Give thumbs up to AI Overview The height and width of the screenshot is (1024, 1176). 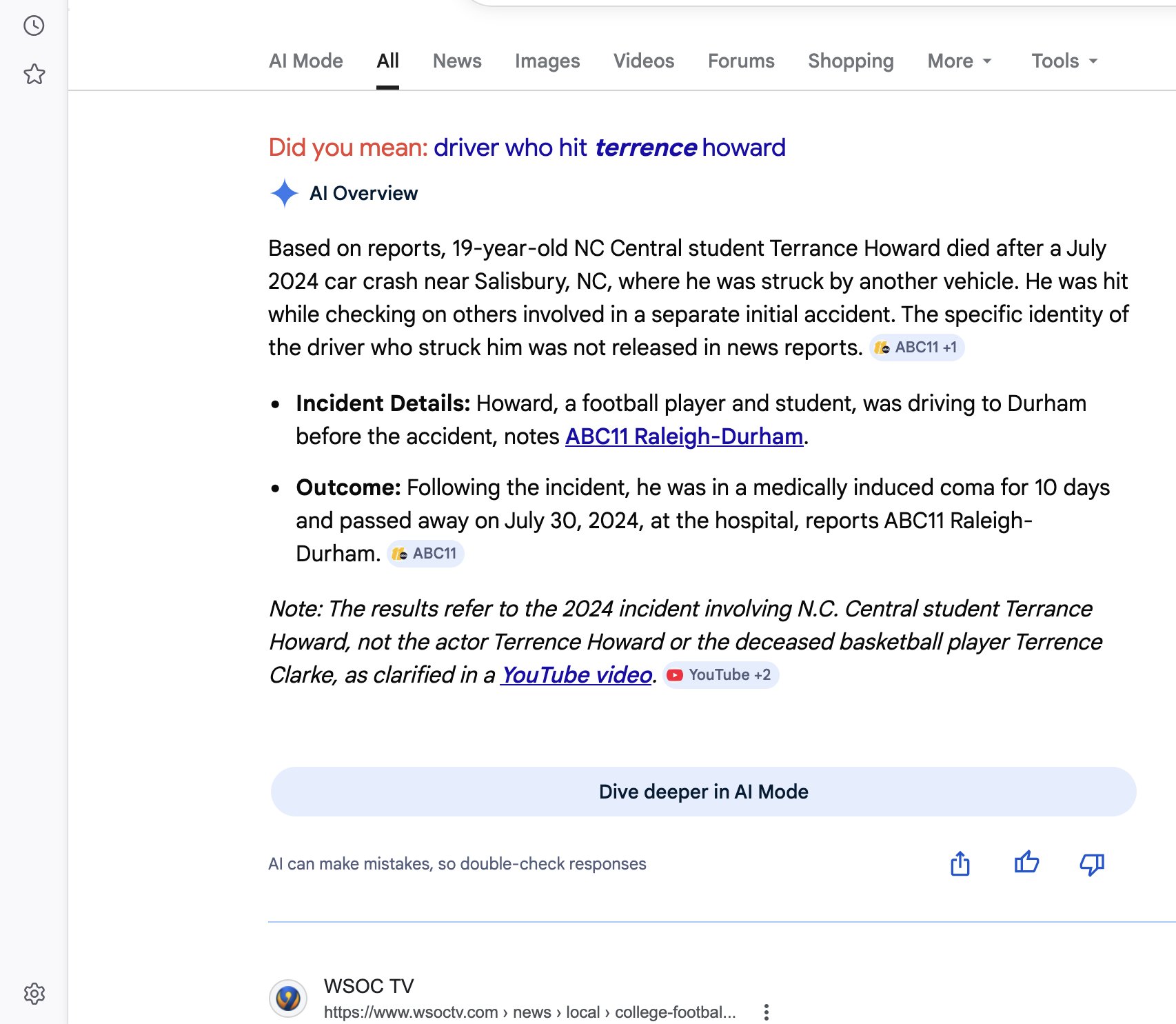pos(1026,863)
